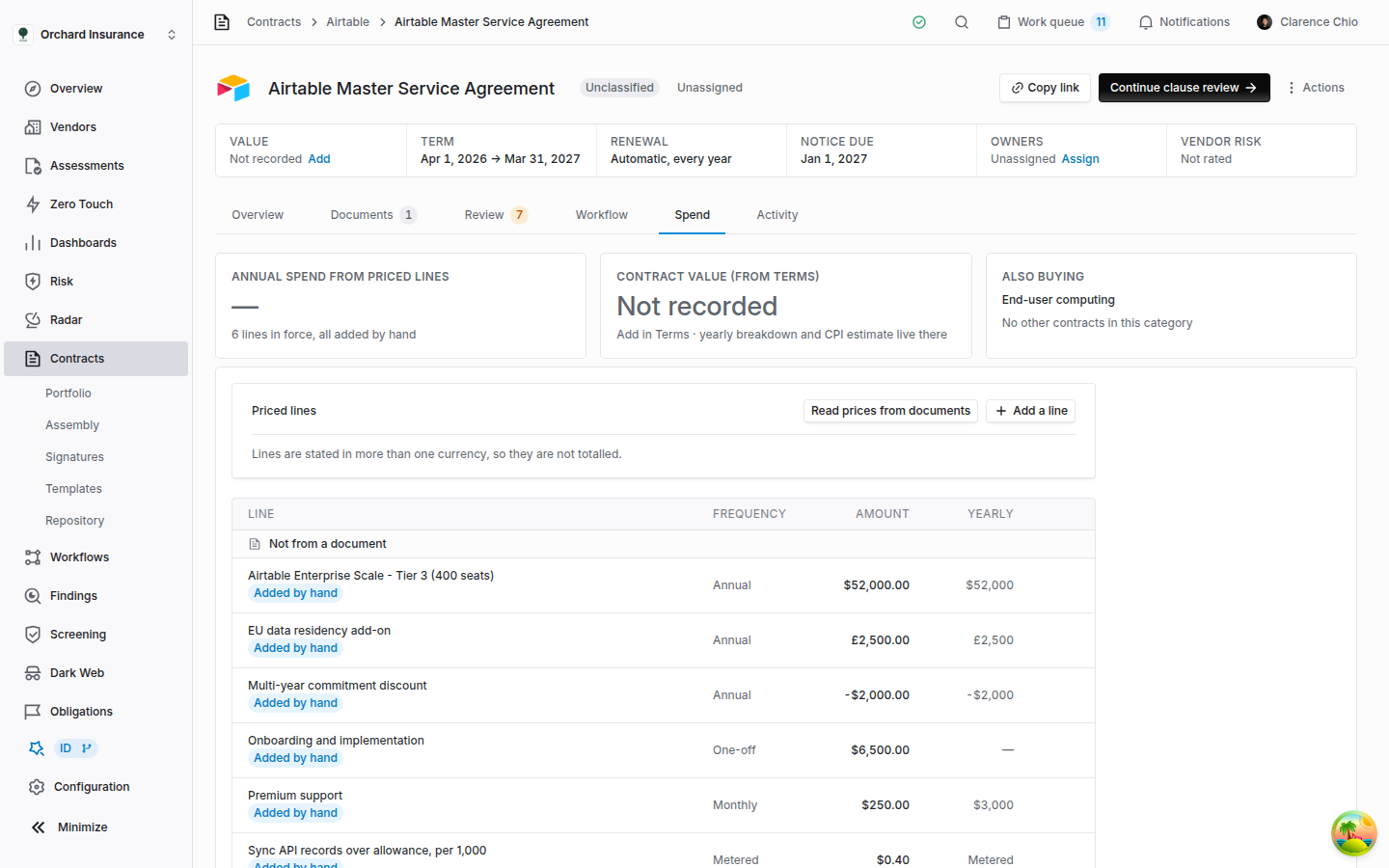Click the Unassigned label in header

710,88
